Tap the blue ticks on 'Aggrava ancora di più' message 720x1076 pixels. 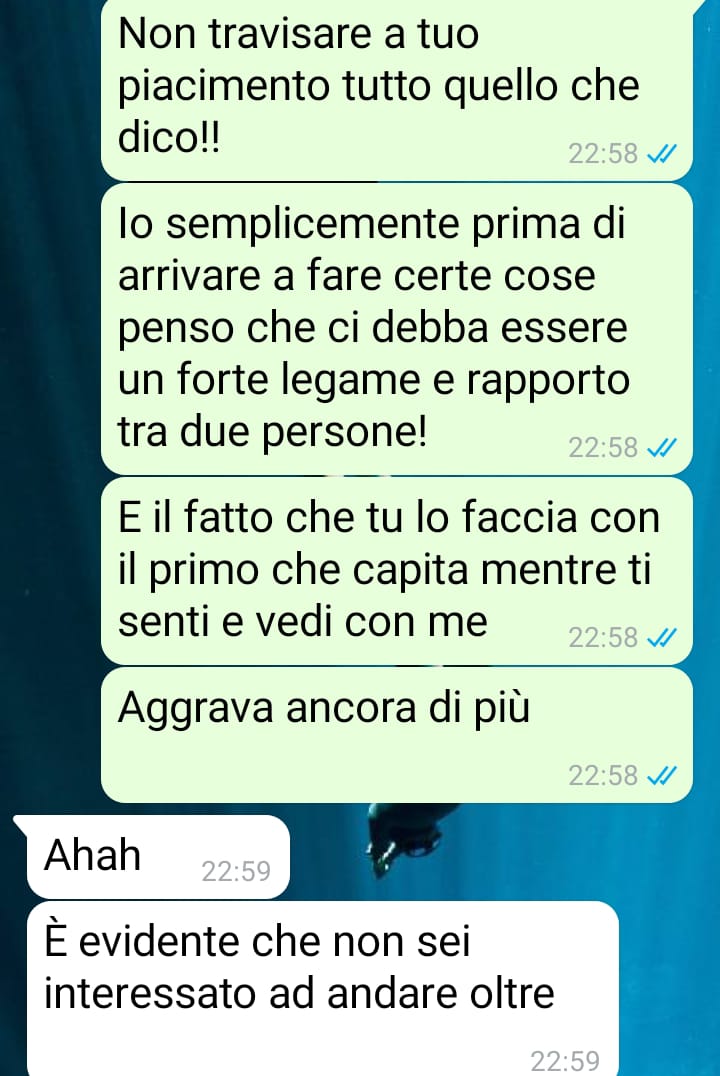click(662, 776)
